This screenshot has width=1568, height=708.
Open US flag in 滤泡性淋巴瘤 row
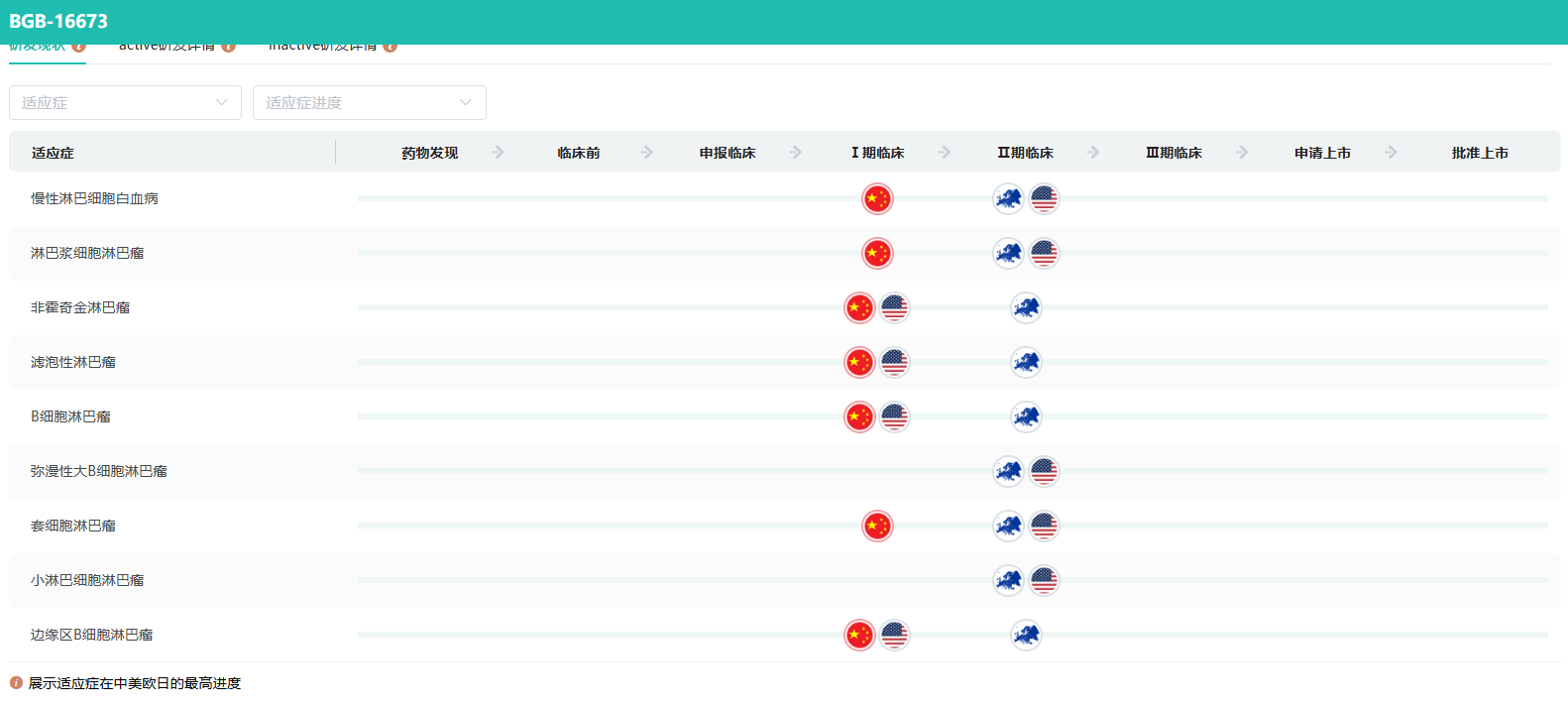coord(894,362)
